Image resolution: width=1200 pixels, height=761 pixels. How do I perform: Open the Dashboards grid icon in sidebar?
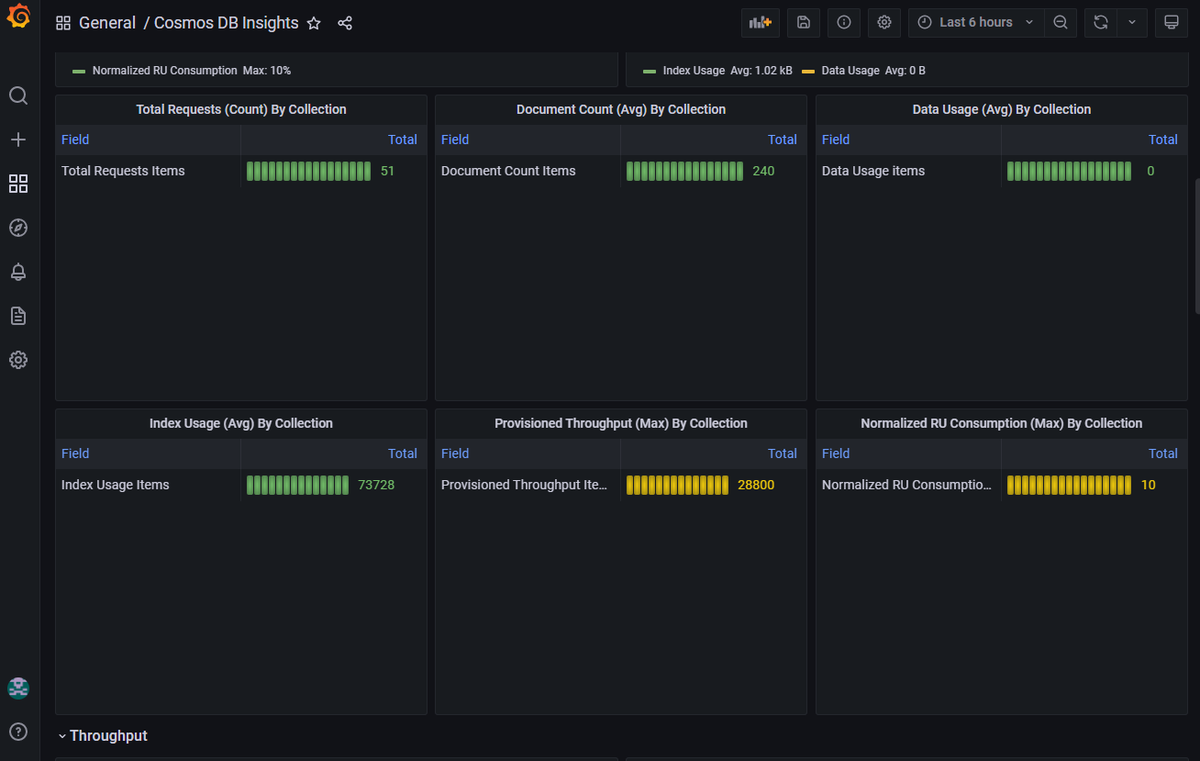pyautogui.click(x=18, y=184)
